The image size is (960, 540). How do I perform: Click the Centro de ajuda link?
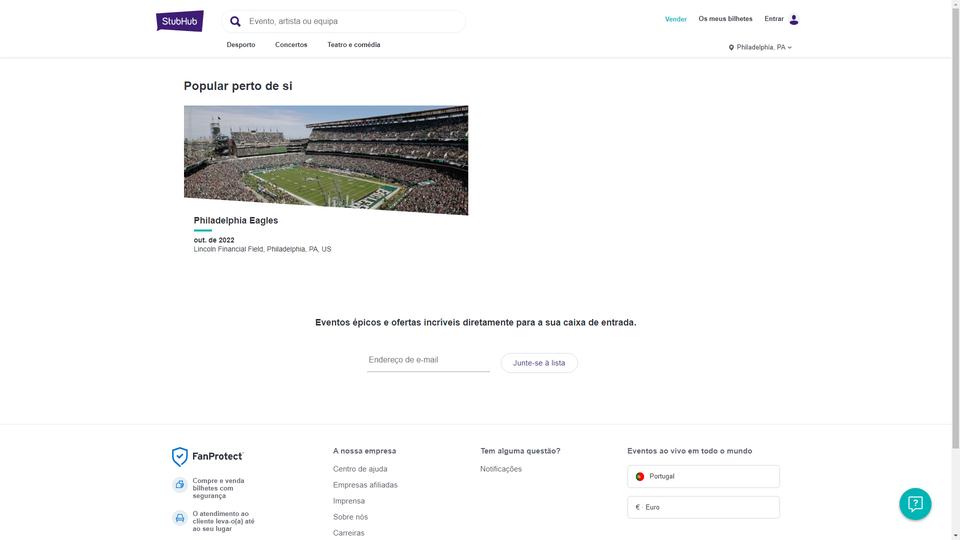pyautogui.click(x=360, y=469)
